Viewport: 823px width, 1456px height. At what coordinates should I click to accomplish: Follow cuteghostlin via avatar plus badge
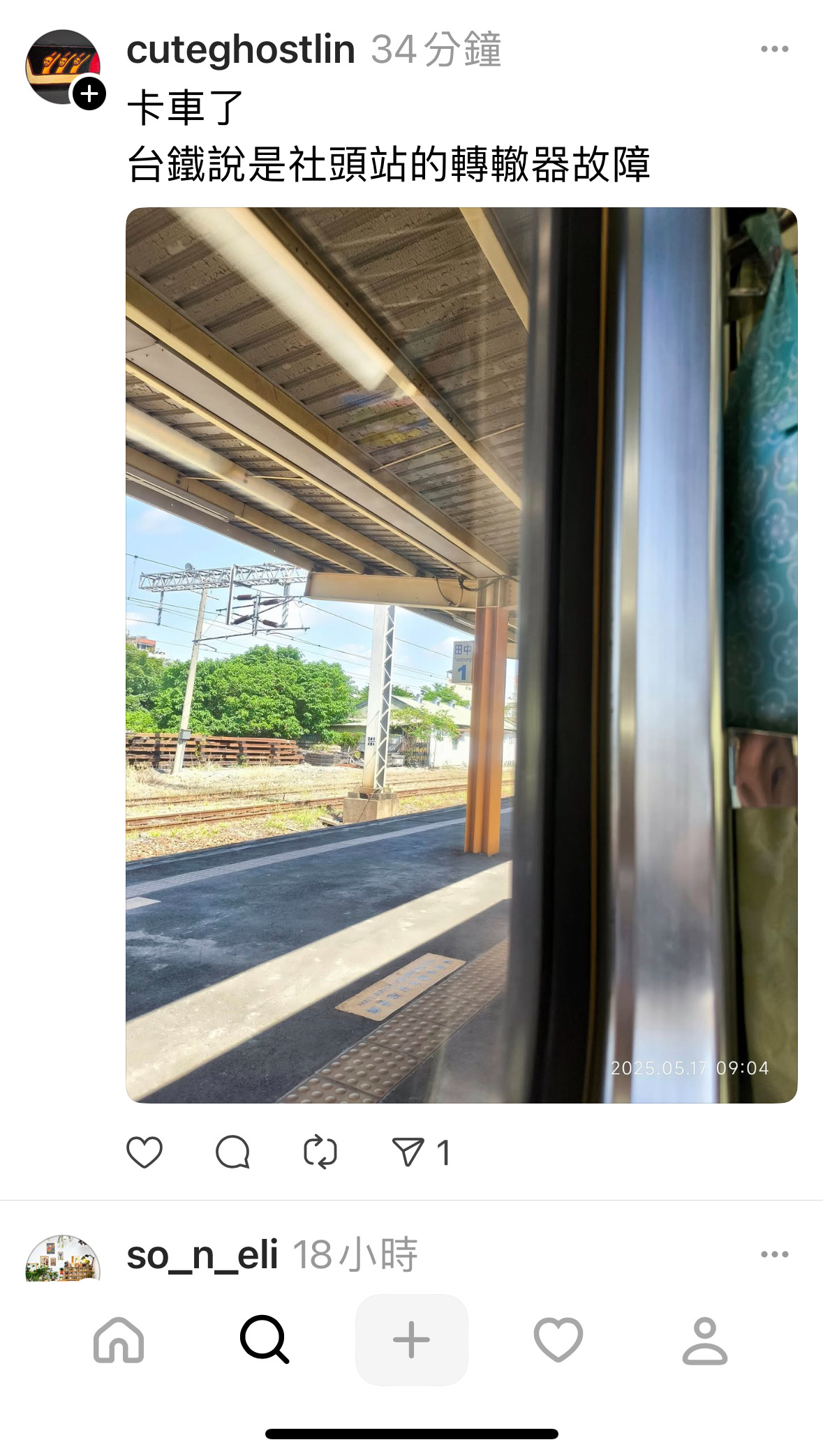89,94
